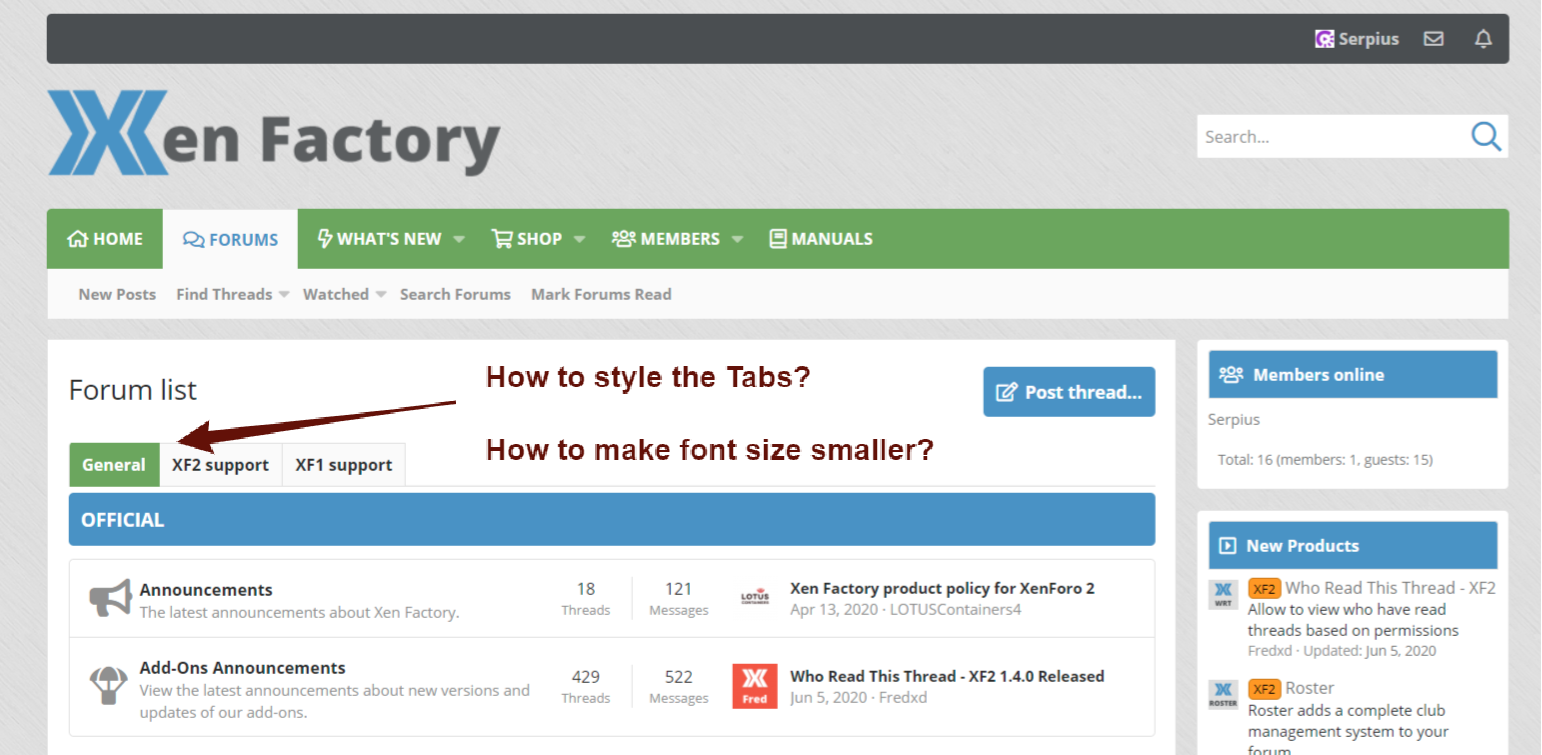Click Mark Forums Read
This screenshot has height=755, width=1542.
pos(601,294)
